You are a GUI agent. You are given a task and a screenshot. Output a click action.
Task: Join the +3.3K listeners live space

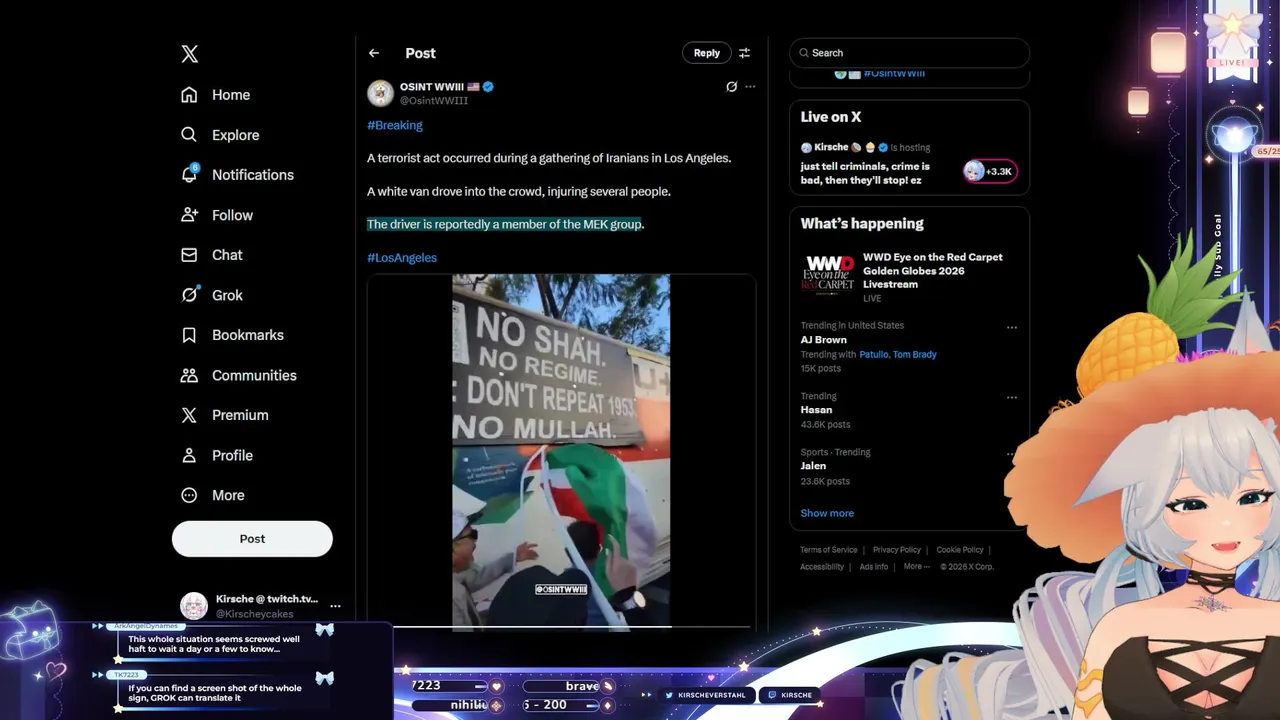[x=990, y=171]
